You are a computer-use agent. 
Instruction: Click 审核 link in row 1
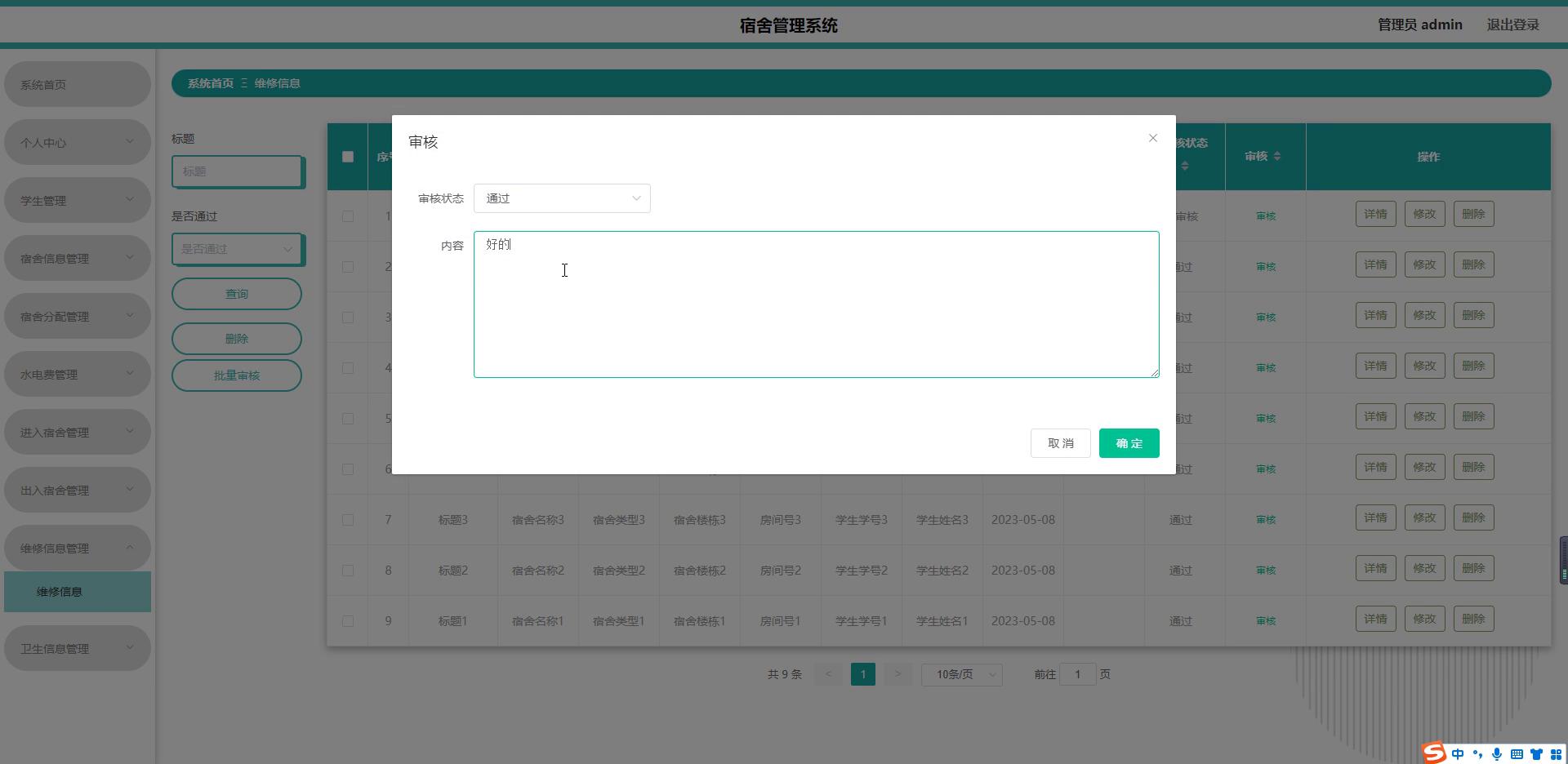click(1266, 216)
